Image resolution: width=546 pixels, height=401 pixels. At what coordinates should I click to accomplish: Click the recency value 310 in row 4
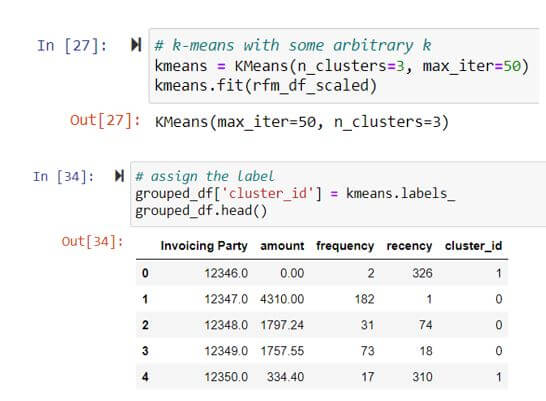point(422,377)
